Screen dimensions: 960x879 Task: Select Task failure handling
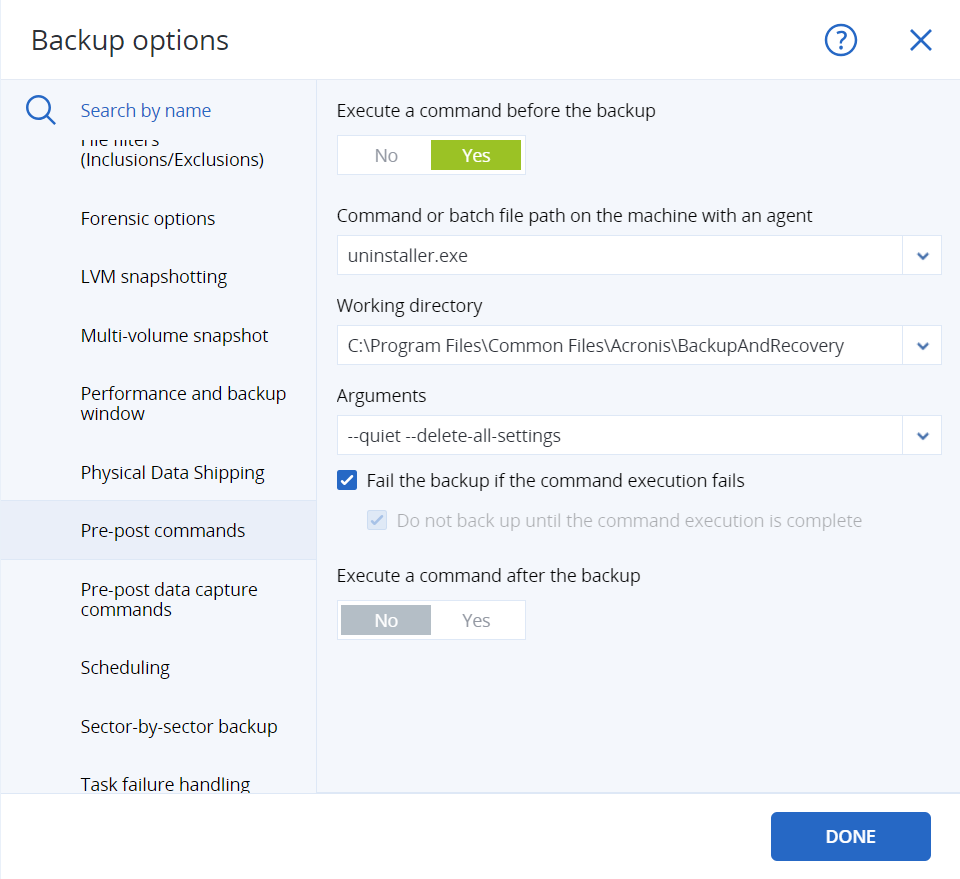[x=165, y=784]
